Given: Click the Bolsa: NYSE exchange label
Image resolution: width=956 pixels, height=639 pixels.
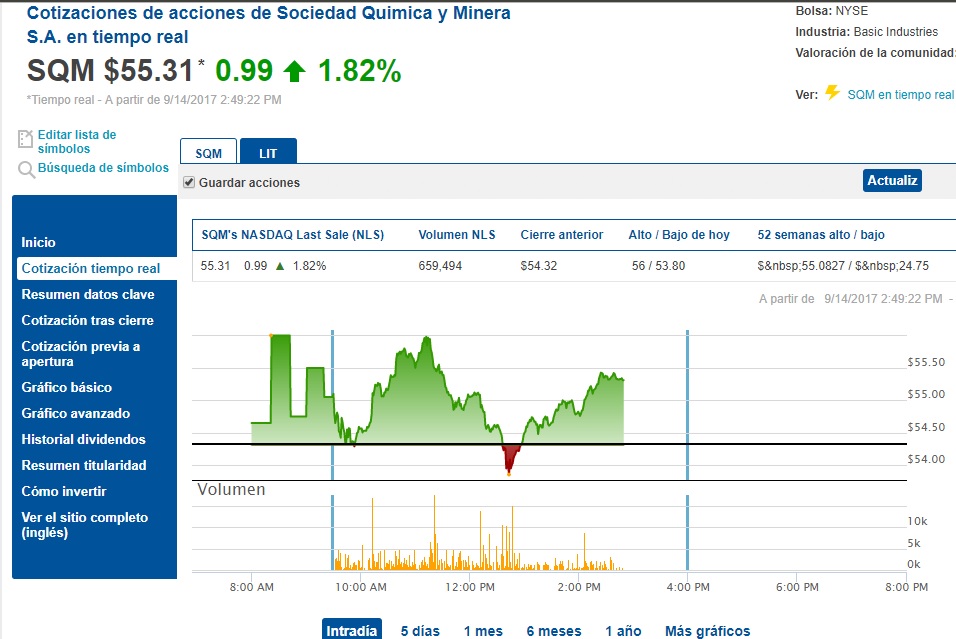Looking at the screenshot, I should (x=832, y=11).
